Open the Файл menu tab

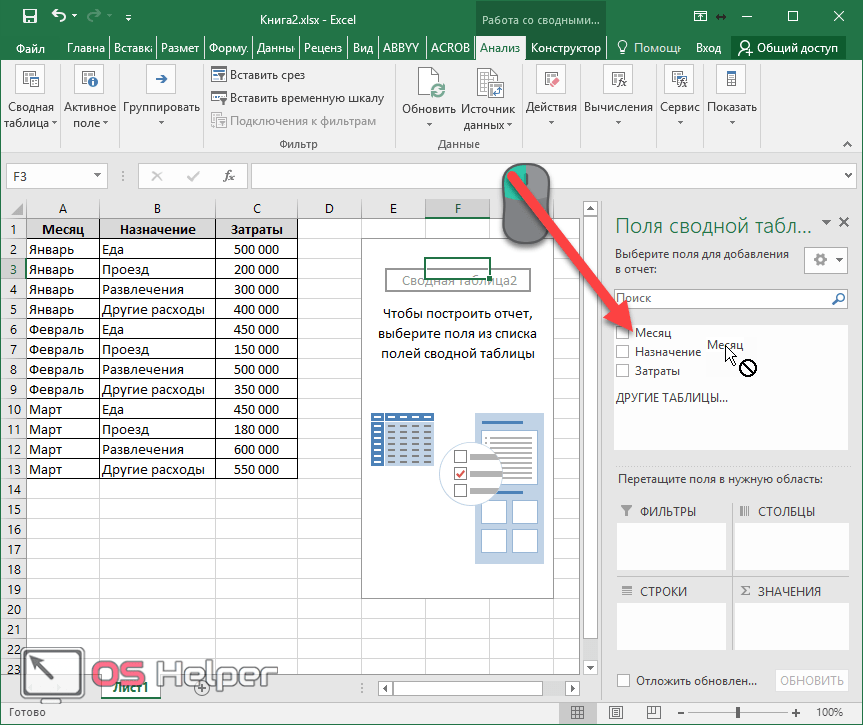(x=31, y=48)
